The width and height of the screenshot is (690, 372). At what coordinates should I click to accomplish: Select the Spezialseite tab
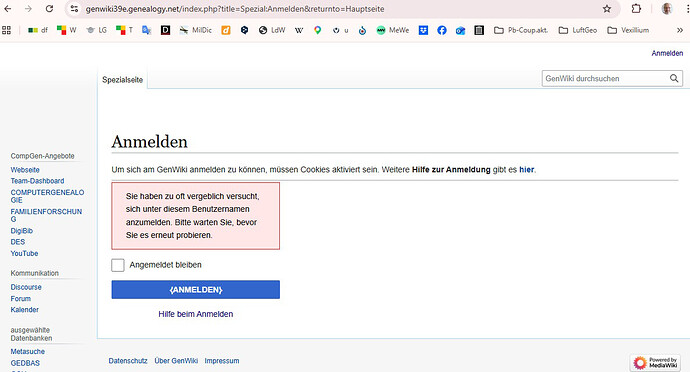coord(123,80)
